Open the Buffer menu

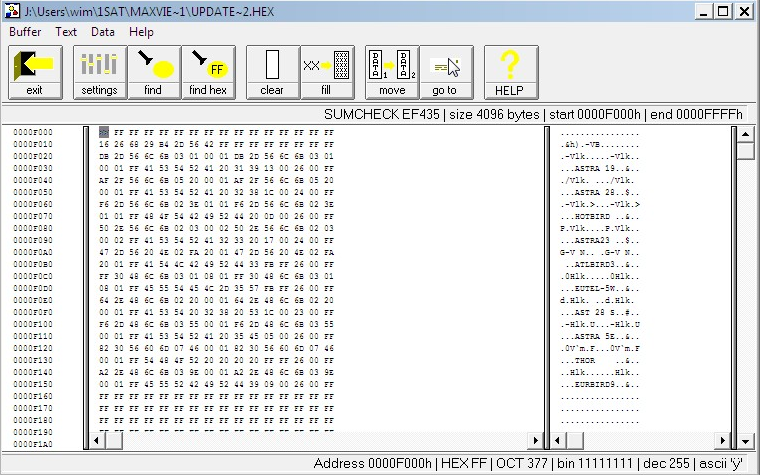25,32
